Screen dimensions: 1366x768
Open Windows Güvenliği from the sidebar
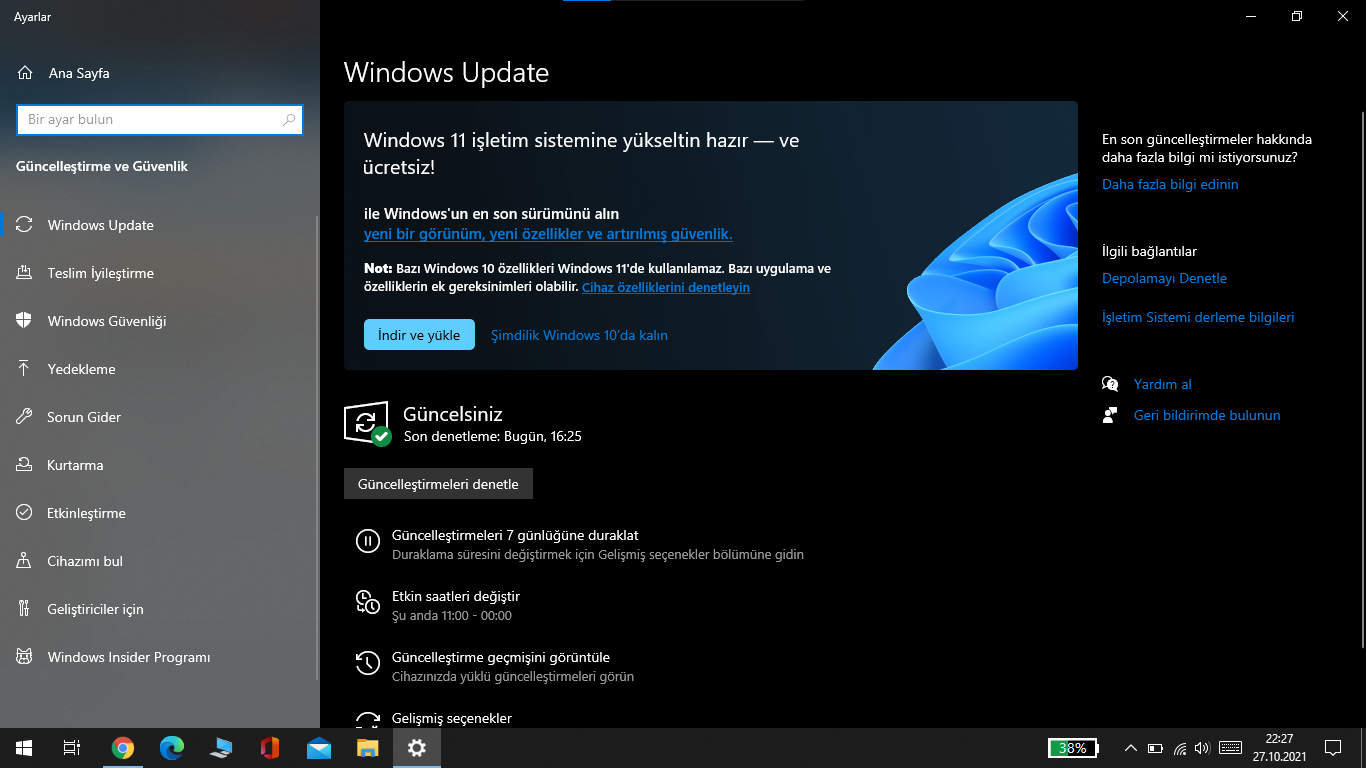click(160, 321)
